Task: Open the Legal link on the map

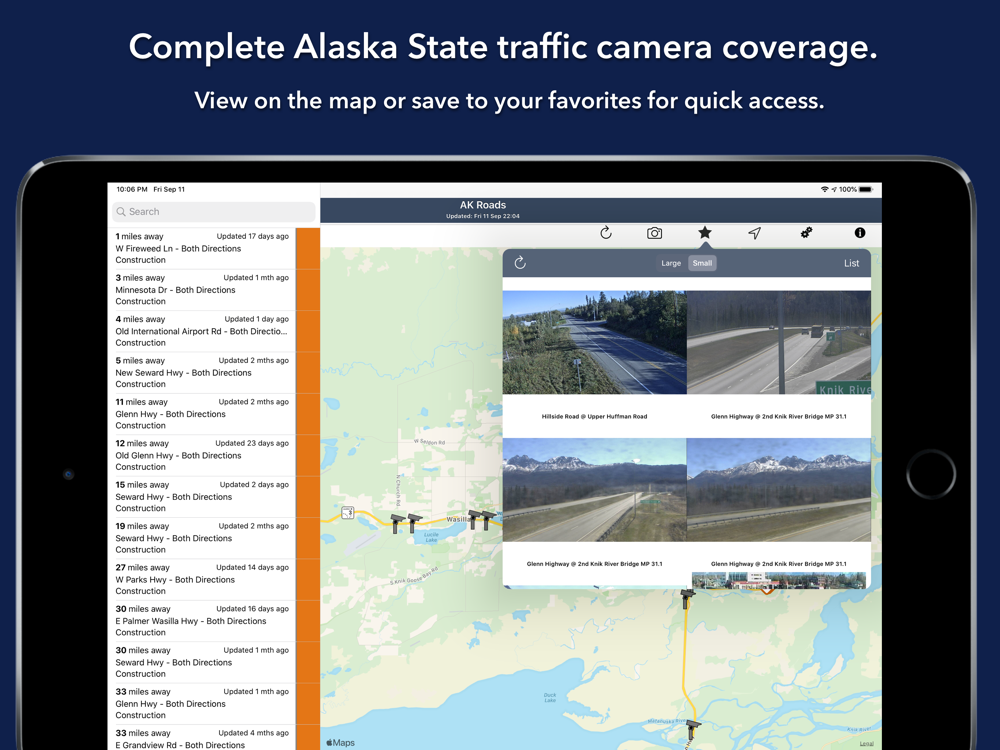Action: click(x=866, y=744)
